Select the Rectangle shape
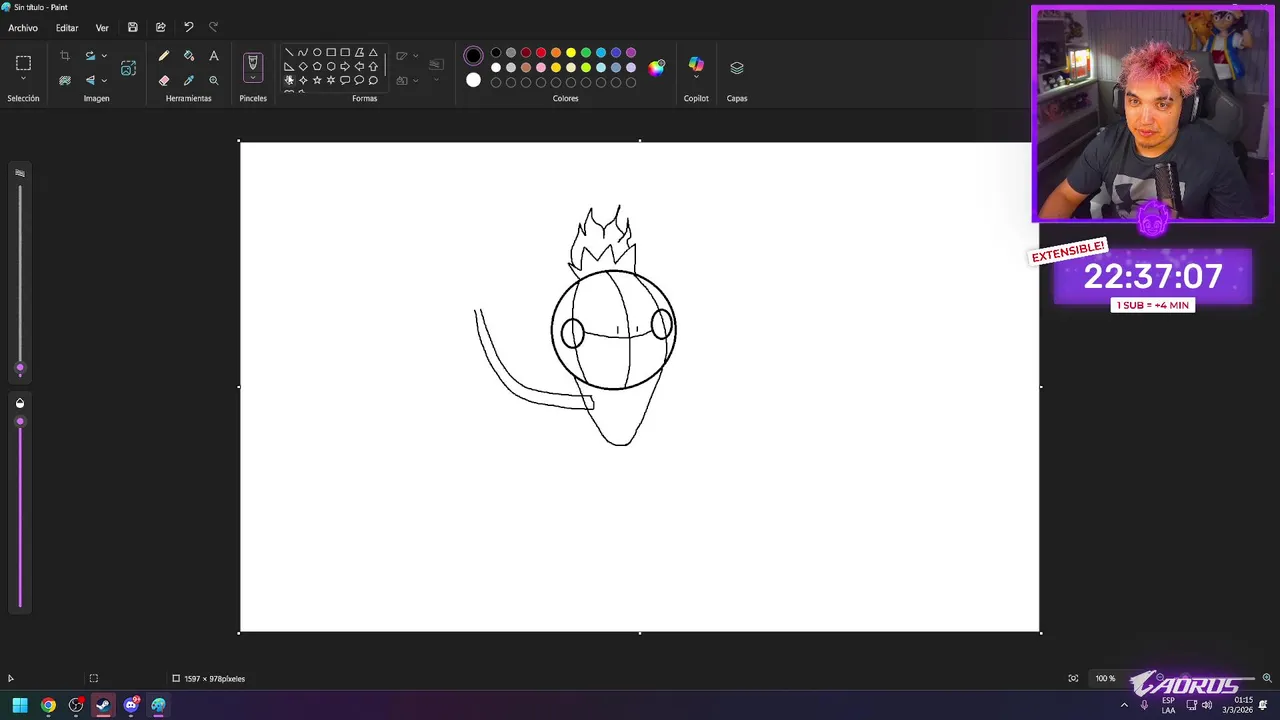The image size is (1280, 720). pyautogui.click(x=331, y=53)
